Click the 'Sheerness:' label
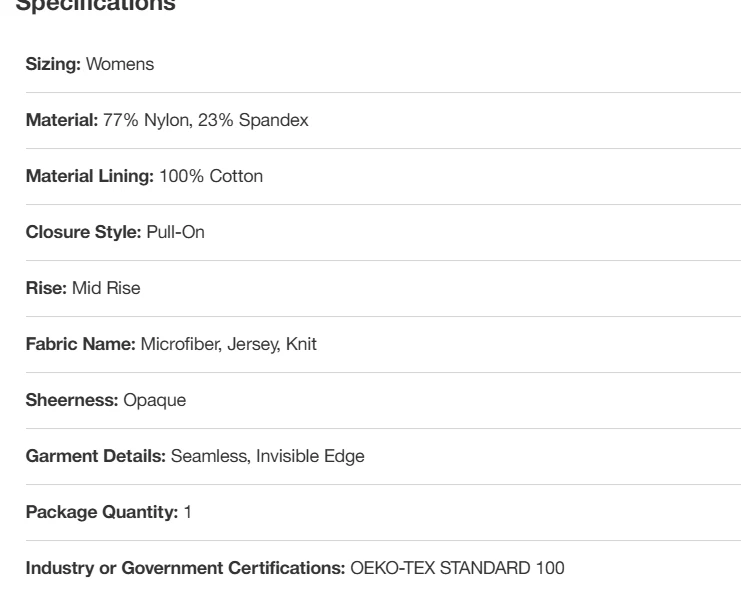741x592 pixels. coord(72,400)
